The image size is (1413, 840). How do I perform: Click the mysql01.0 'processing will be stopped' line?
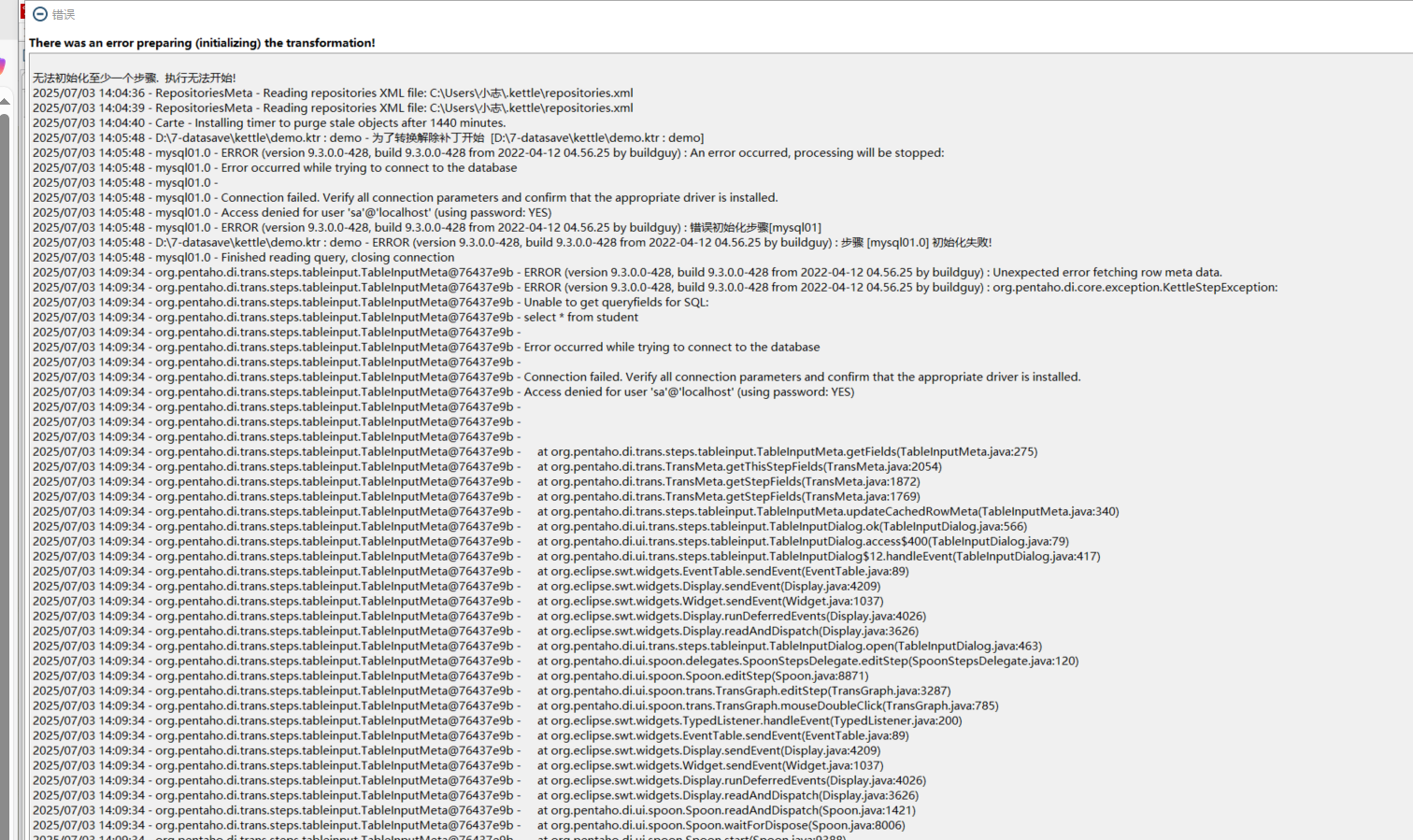[489, 152]
